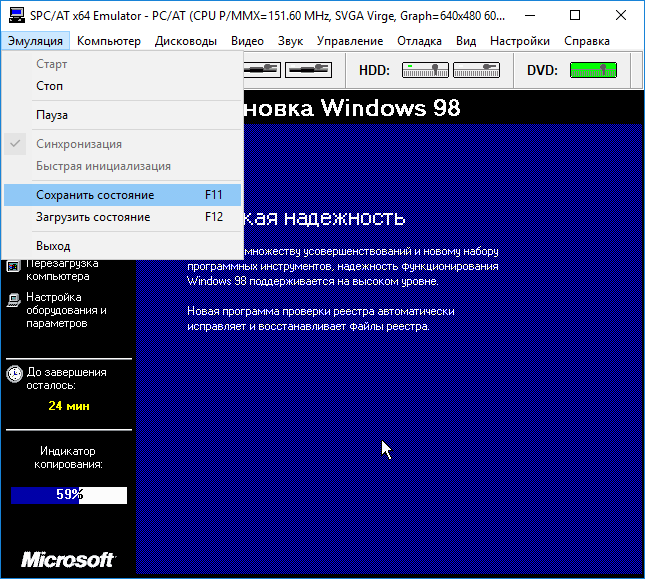Click the green DVD drive indicator
The width and height of the screenshot is (645, 579).
pyautogui.click(x=593, y=70)
